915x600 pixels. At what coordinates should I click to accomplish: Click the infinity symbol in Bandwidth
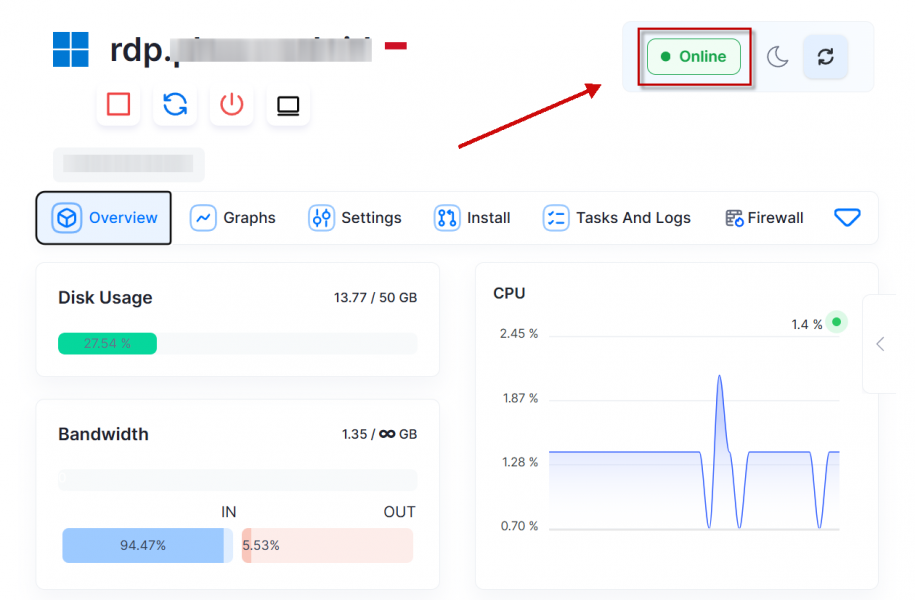click(387, 434)
